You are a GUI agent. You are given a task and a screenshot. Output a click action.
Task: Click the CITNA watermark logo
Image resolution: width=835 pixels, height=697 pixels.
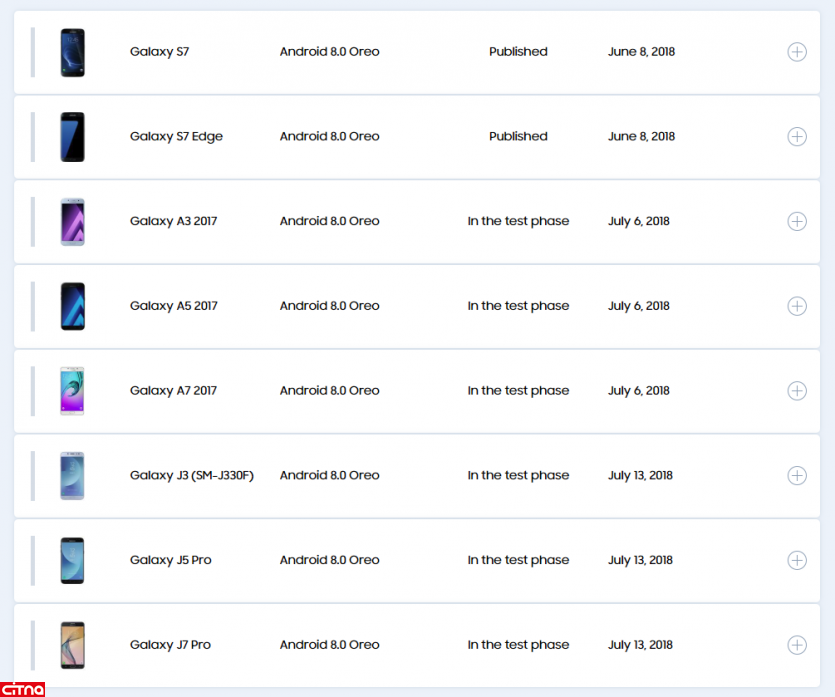click(x=22, y=688)
